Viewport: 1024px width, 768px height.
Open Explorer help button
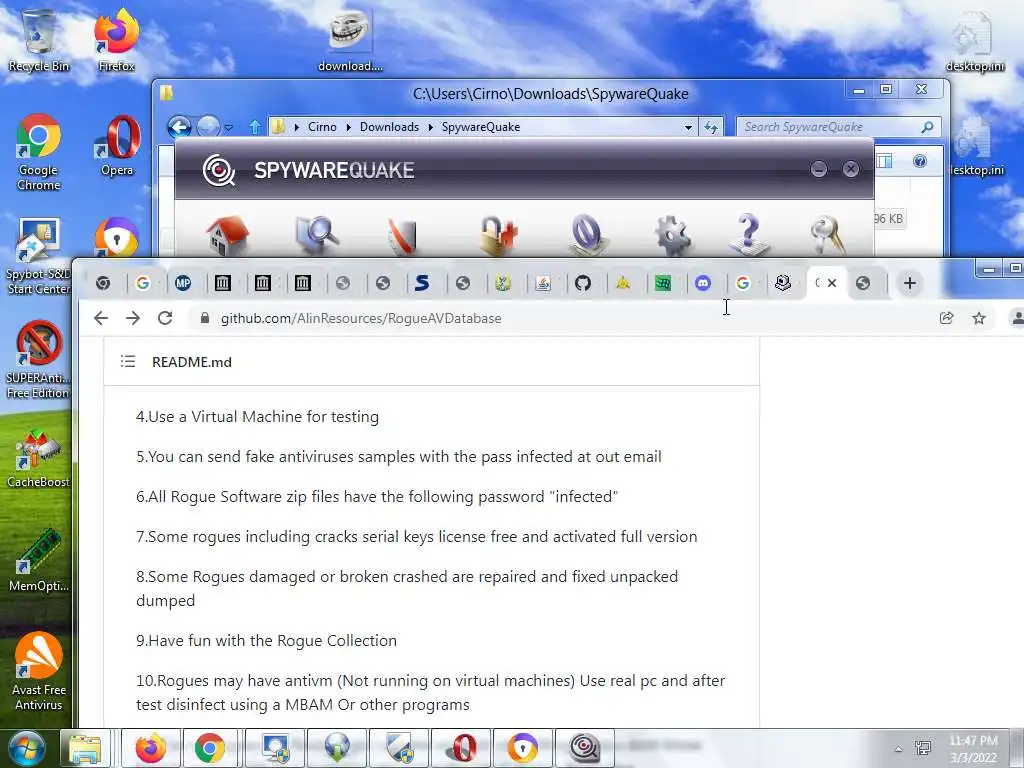(920, 161)
